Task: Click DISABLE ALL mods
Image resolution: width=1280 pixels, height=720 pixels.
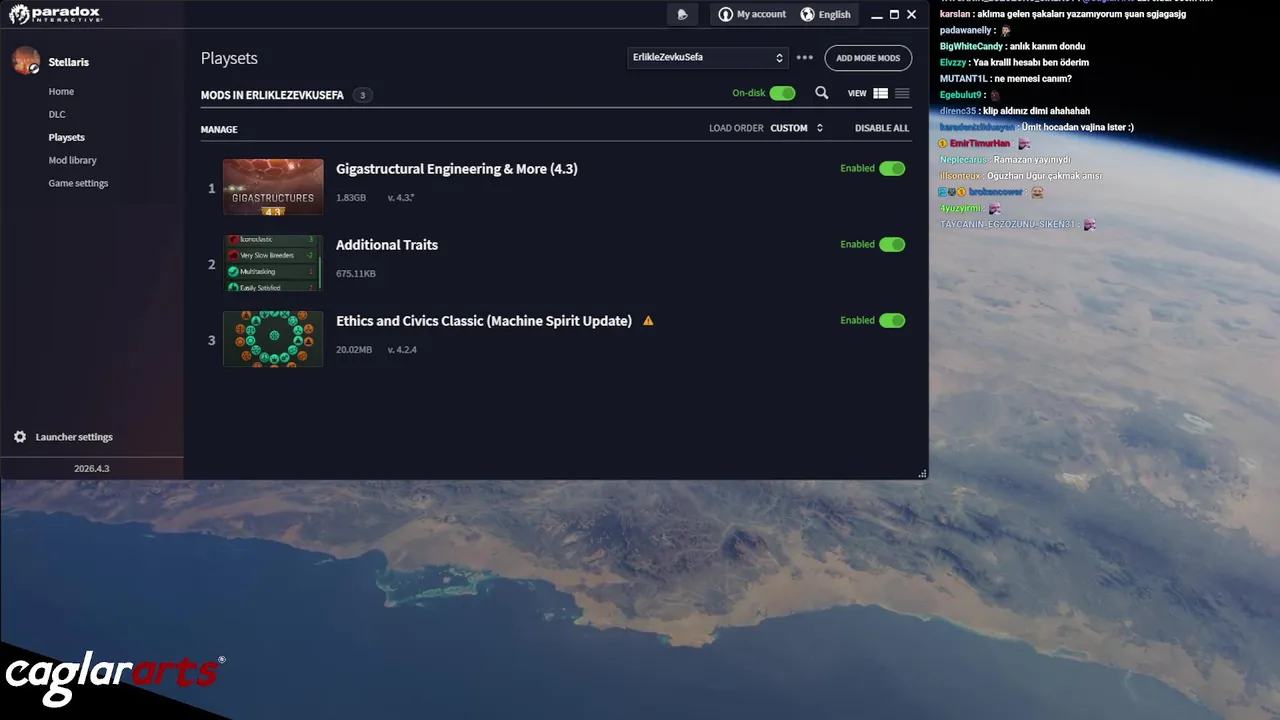Action: (882, 128)
